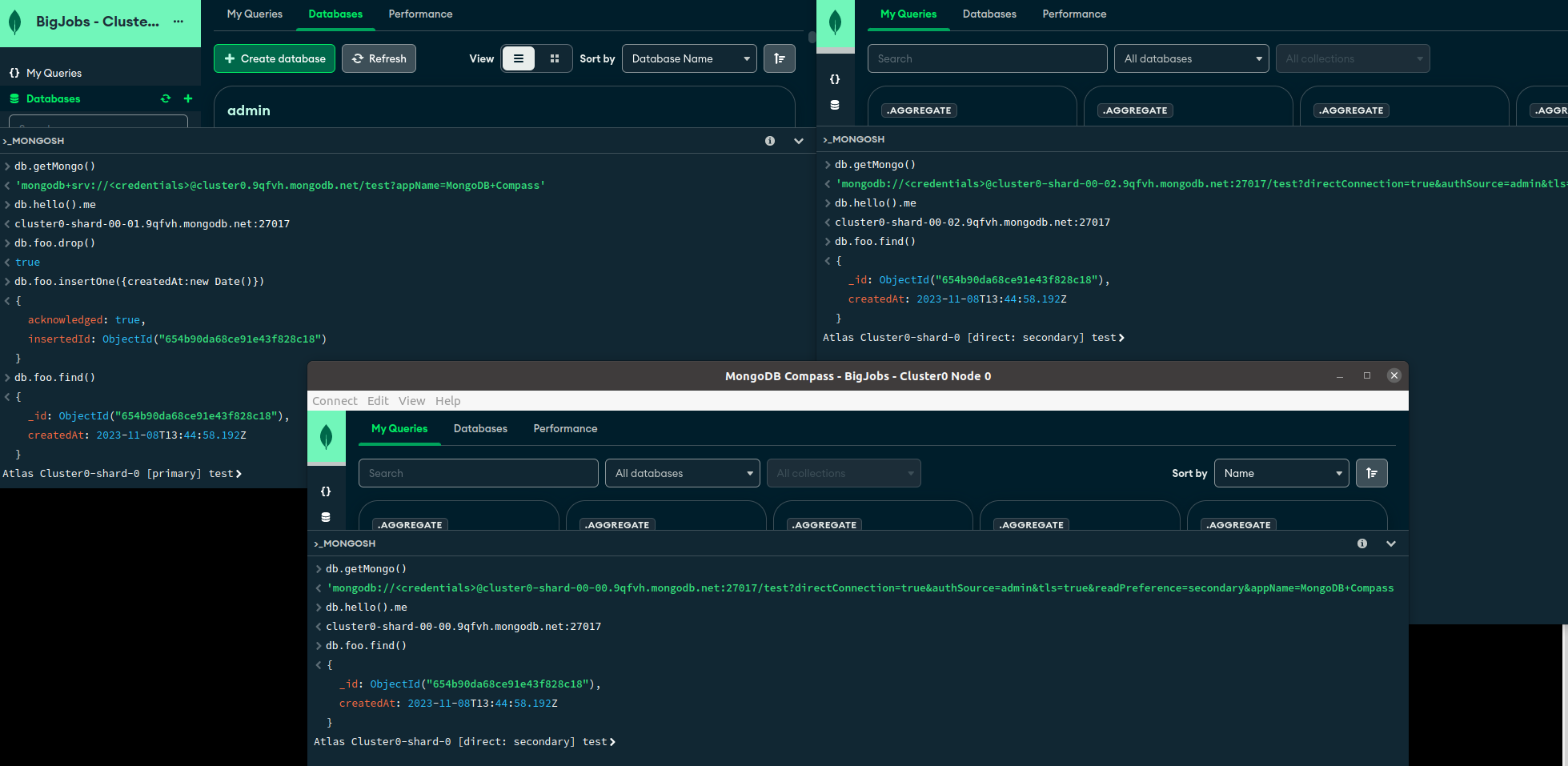Toggle sort order next to Database Name
Image resolution: width=1568 pixels, height=766 pixels.
779,58
